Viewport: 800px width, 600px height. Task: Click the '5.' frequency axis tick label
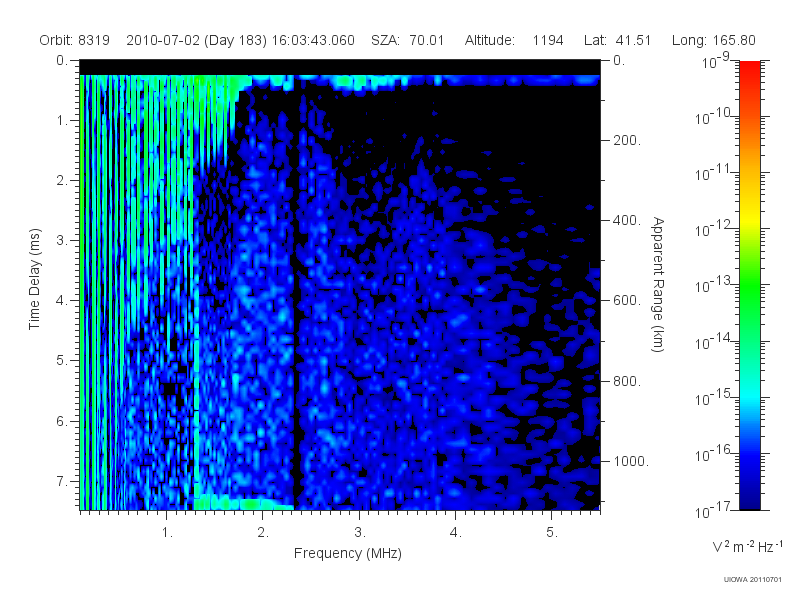pyautogui.click(x=552, y=533)
